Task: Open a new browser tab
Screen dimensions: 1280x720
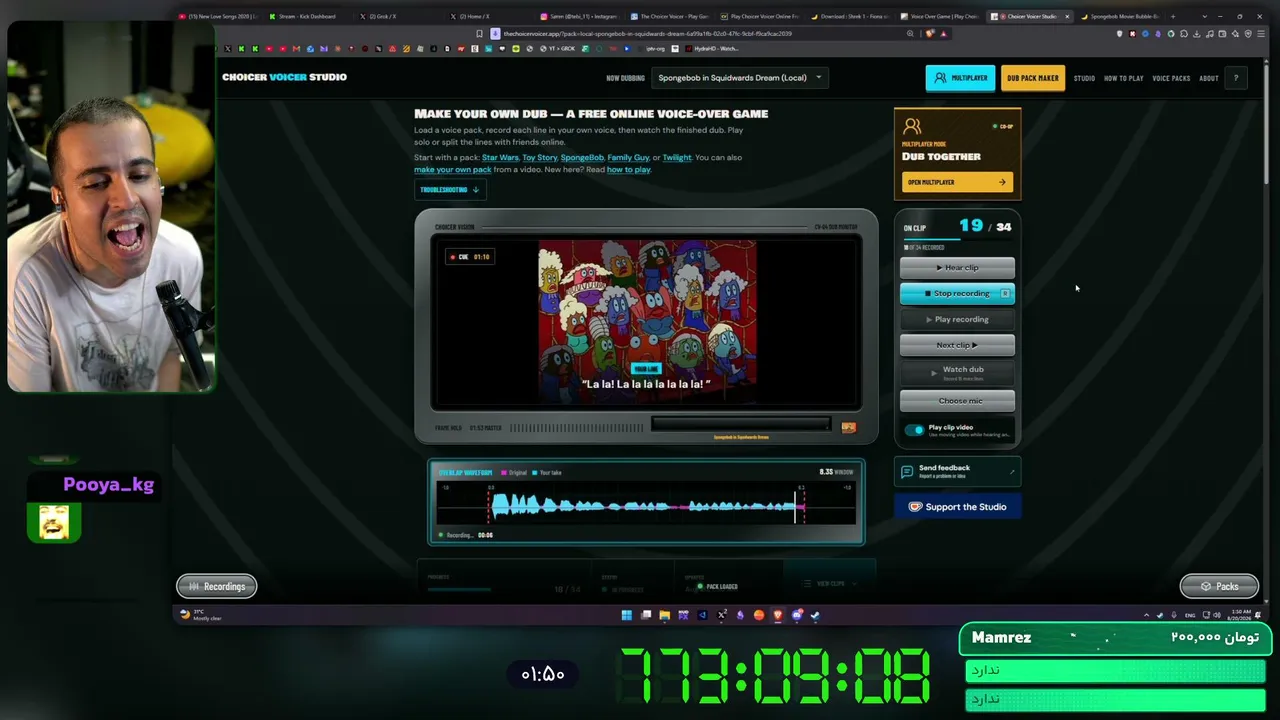Action: 1173,16
